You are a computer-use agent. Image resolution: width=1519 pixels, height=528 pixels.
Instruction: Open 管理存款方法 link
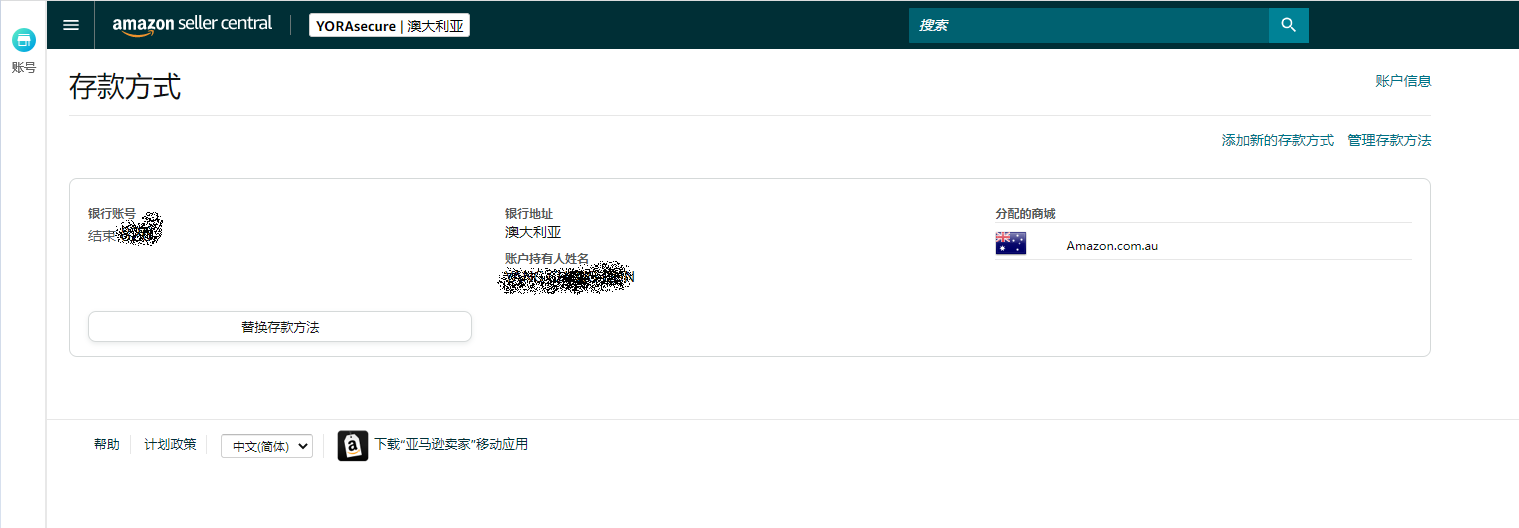[x=1389, y=141]
